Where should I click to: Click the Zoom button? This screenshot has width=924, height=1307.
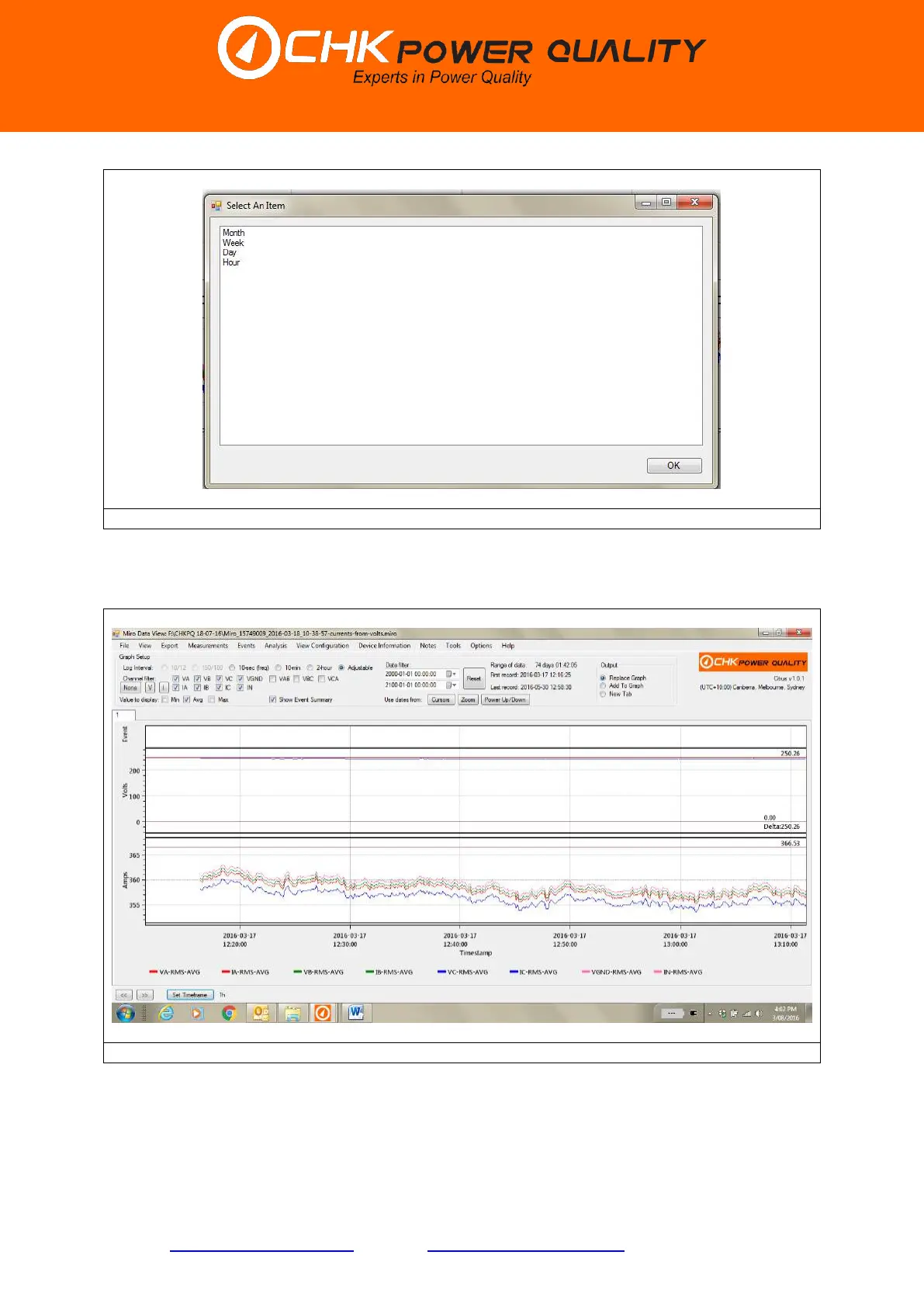[x=468, y=699]
